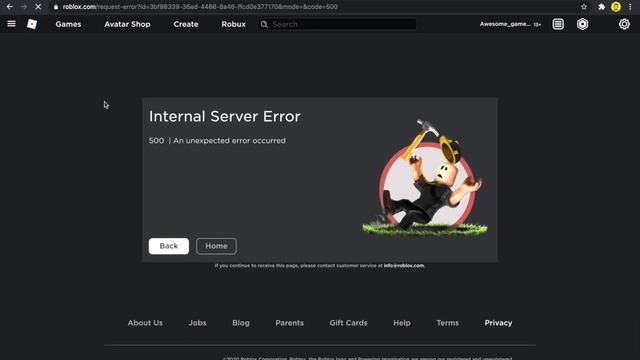640x360 pixels.
Task: Click the '500 | An unexpected error occurred' text
Action: (x=217, y=140)
